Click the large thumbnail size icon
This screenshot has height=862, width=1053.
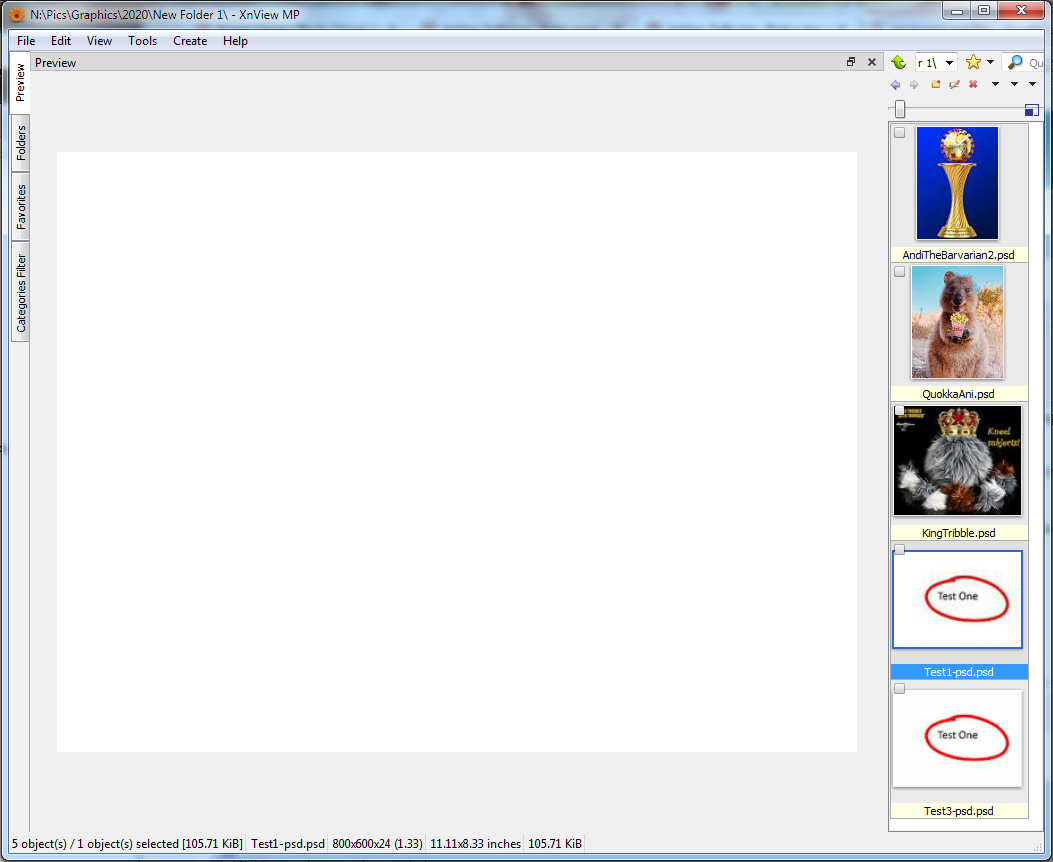tap(1032, 110)
